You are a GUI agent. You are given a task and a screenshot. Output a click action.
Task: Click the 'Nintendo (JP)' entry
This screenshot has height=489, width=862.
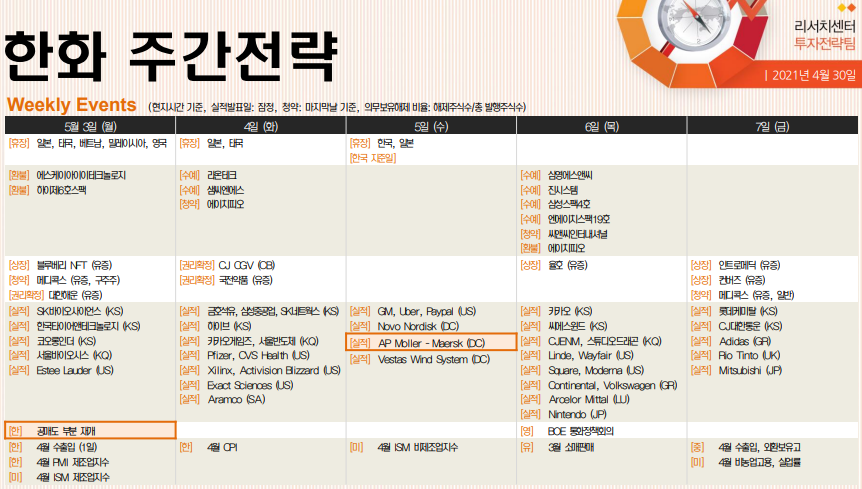click(577, 414)
